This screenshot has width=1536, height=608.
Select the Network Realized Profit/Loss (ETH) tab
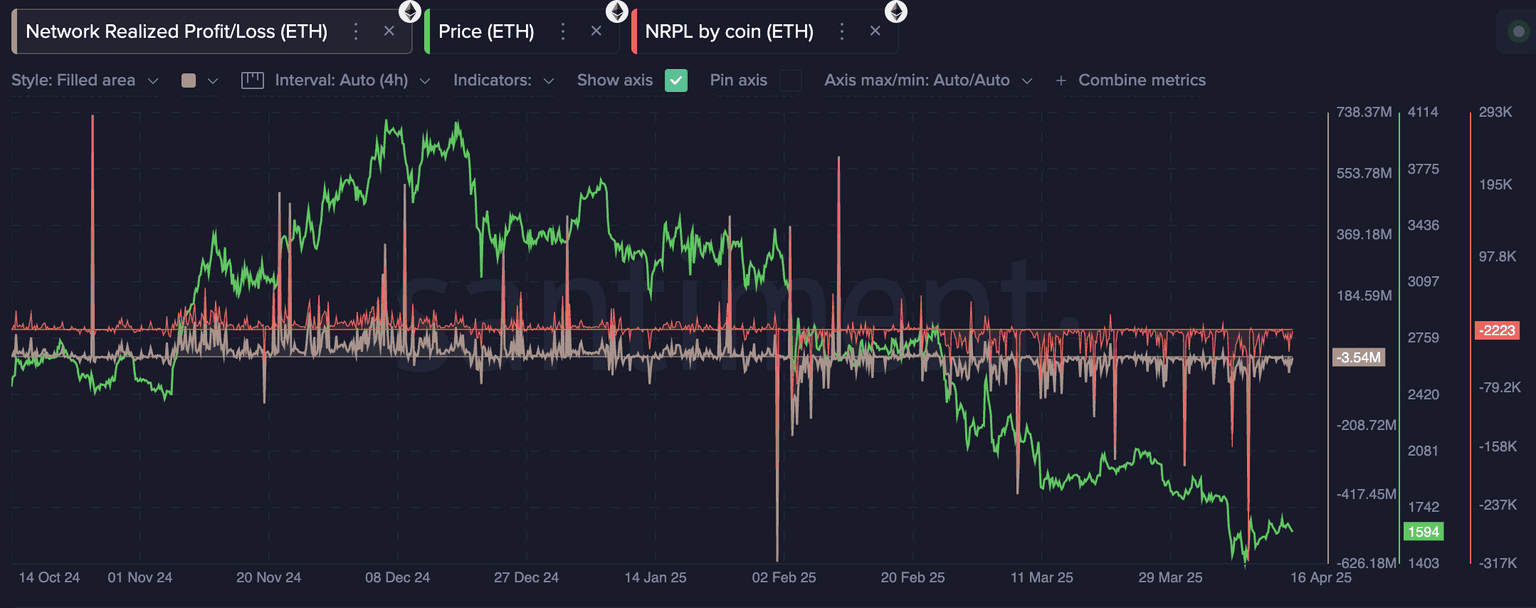point(176,32)
